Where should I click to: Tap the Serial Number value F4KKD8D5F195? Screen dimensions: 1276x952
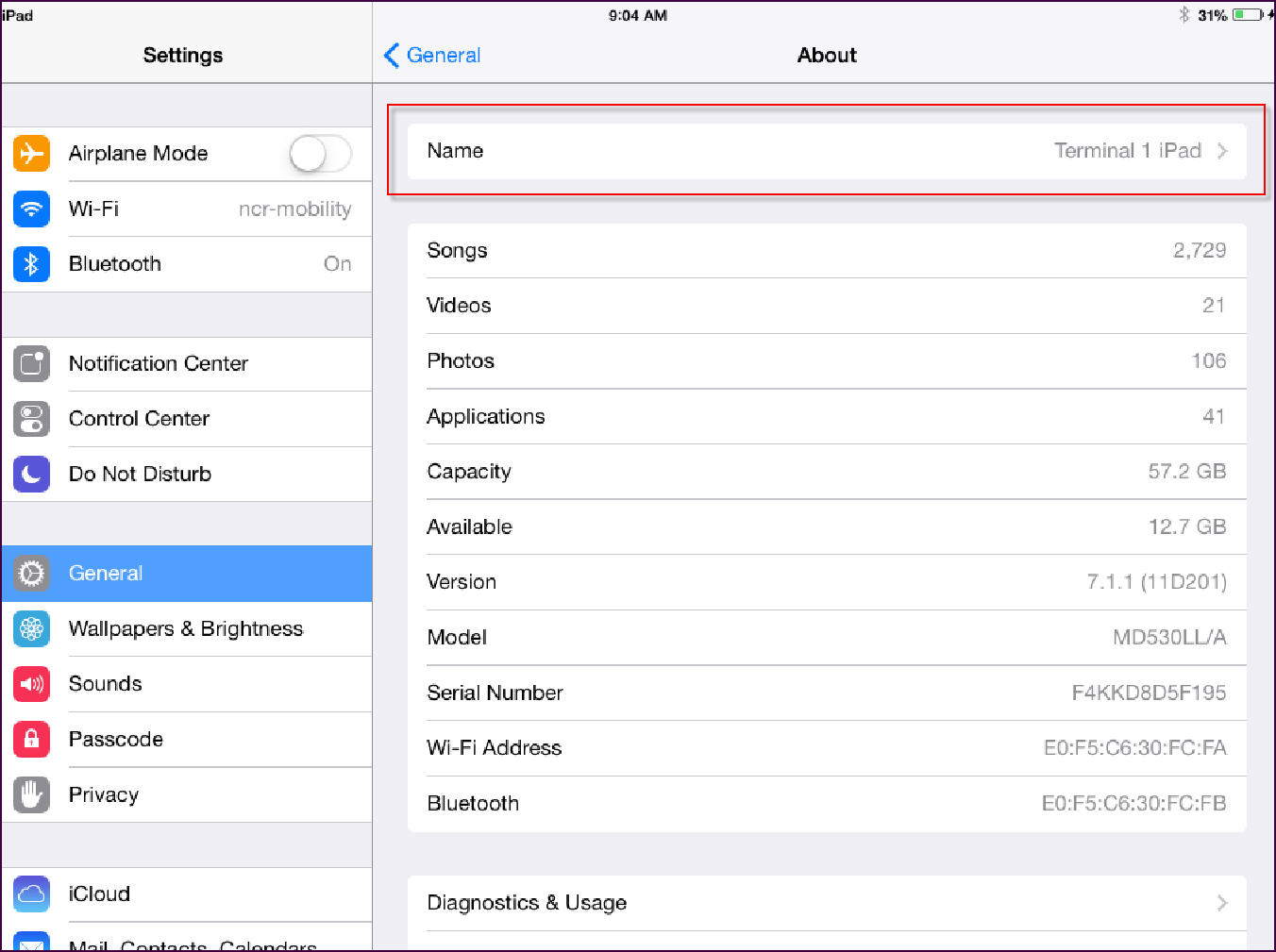click(1149, 693)
